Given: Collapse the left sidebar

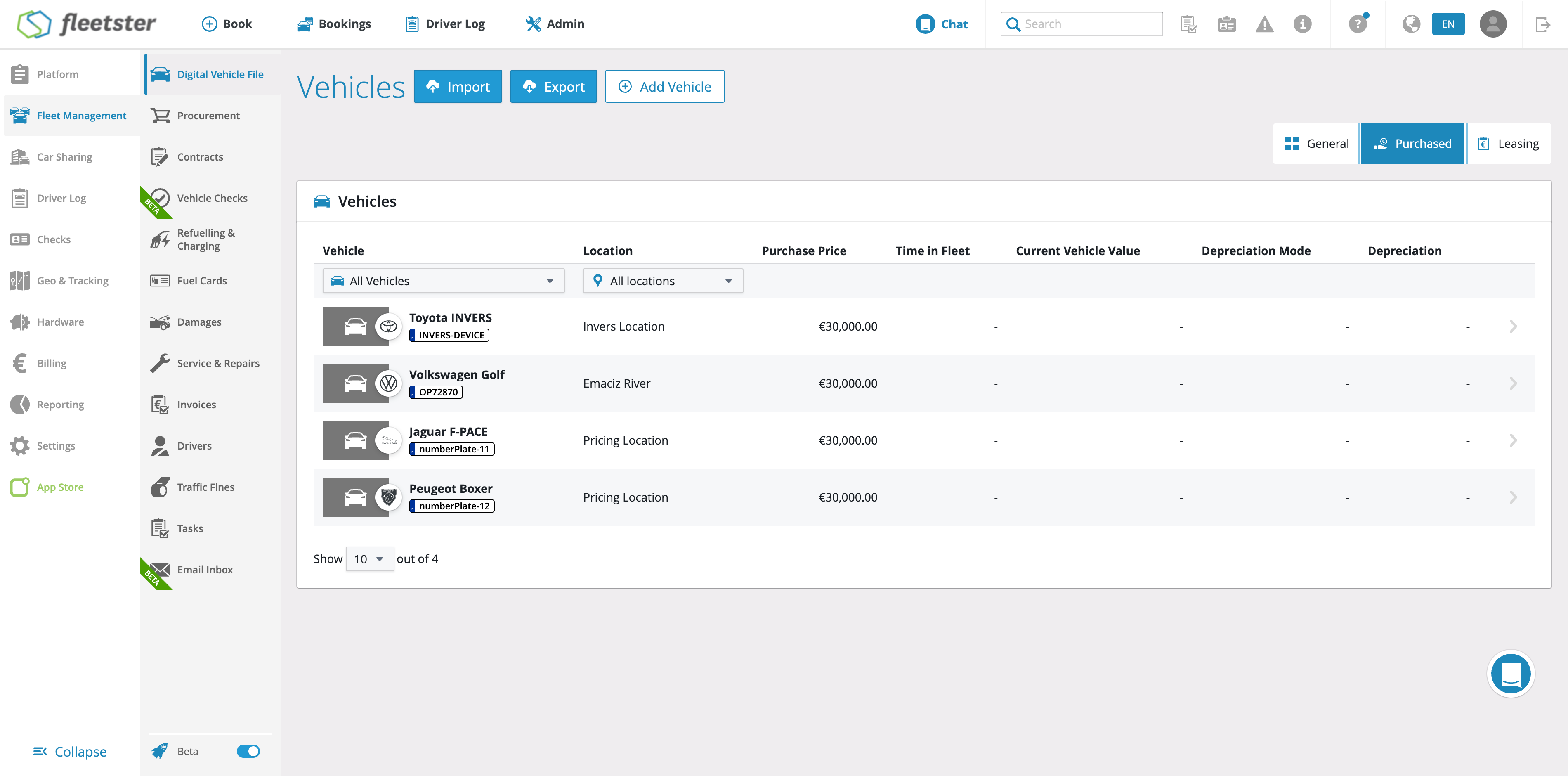Looking at the screenshot, I should coord(70,751).
